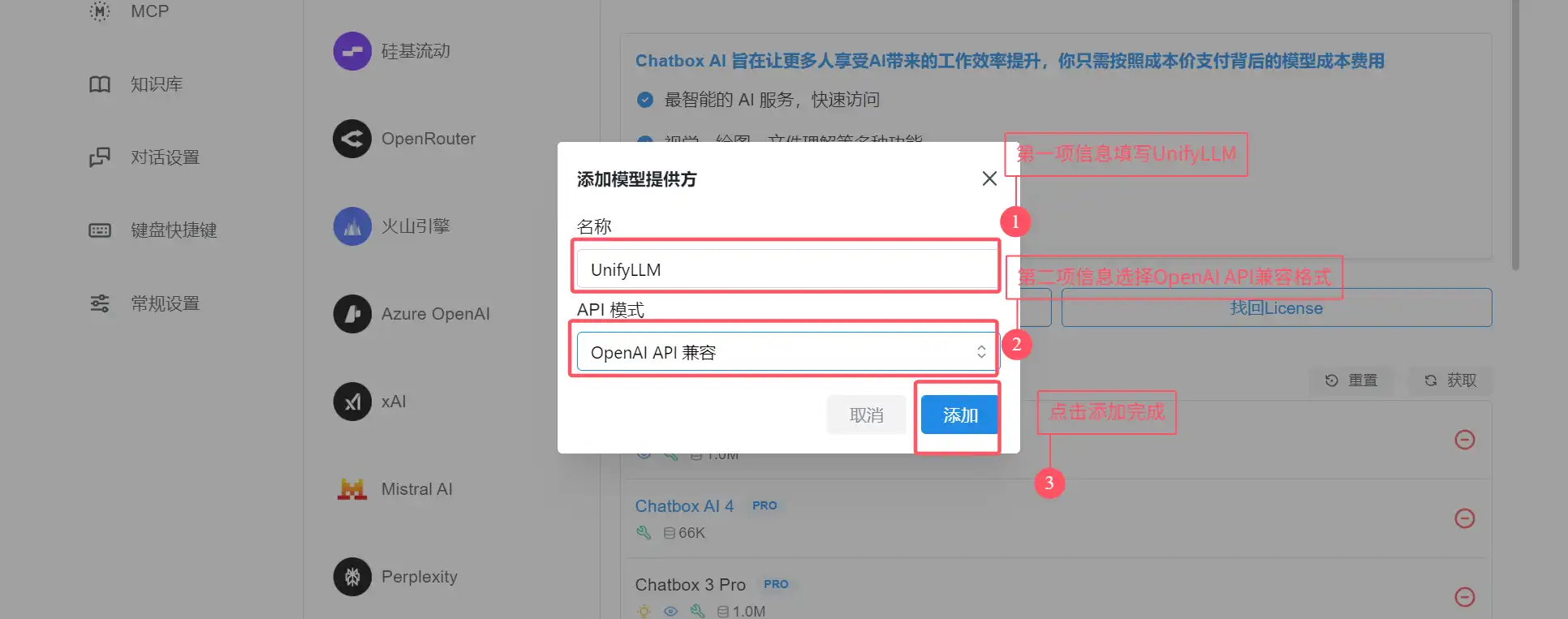Select the 火山引擎 provider icon
Screen dimensions: 1568x619
tap(352, 226)
